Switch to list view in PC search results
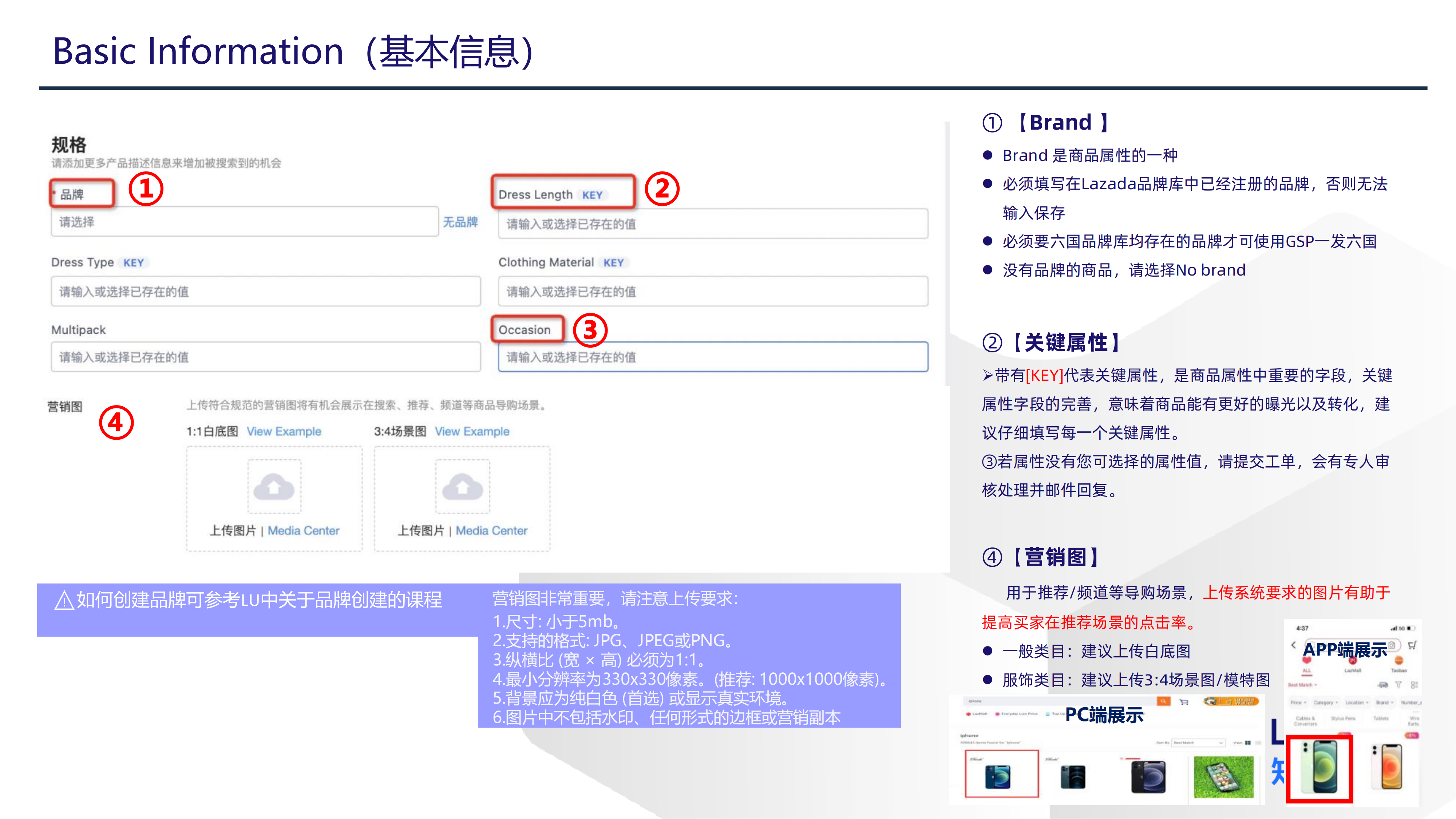 [1258, 743]
